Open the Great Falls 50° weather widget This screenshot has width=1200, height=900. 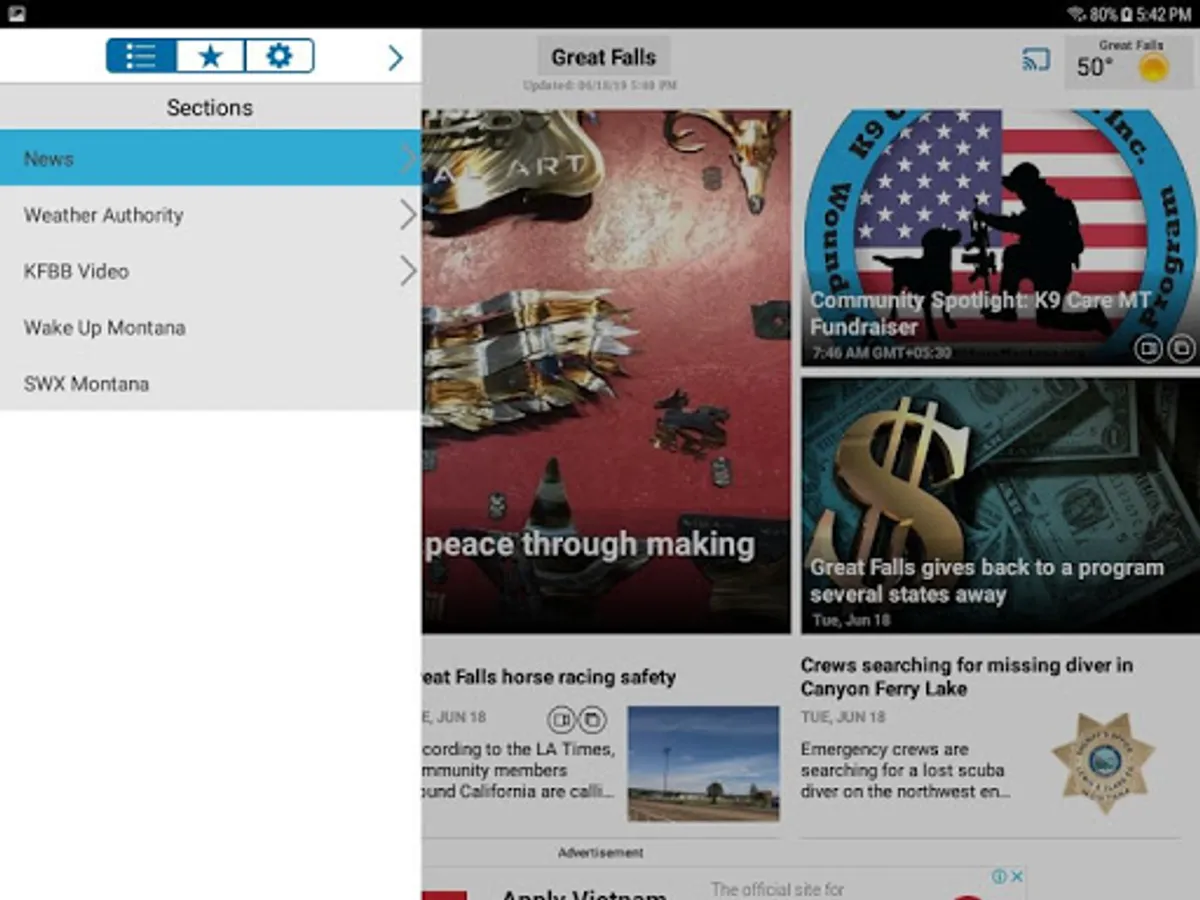(1128, 63)
